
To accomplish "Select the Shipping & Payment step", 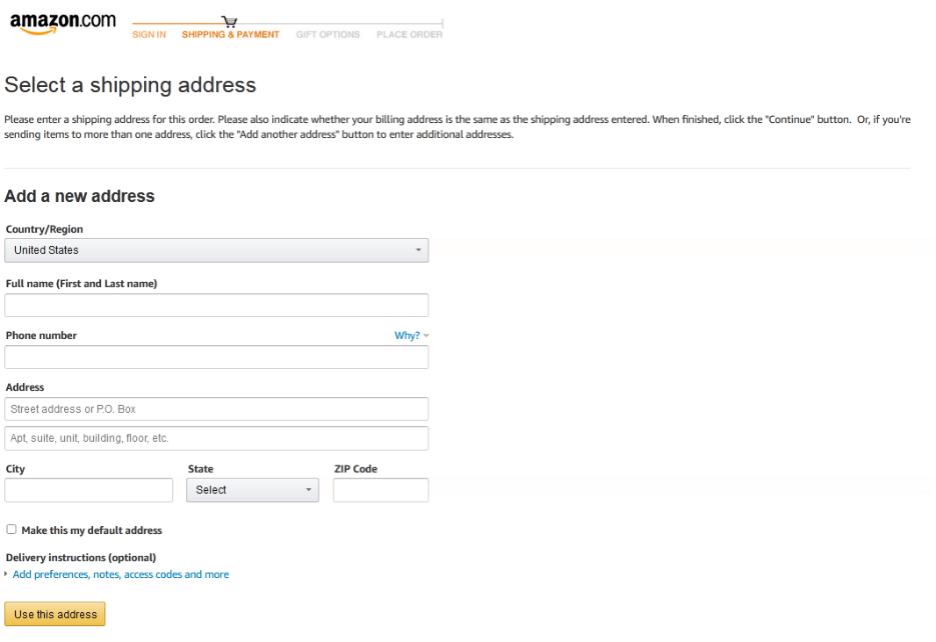I will [x=230, y=35].
